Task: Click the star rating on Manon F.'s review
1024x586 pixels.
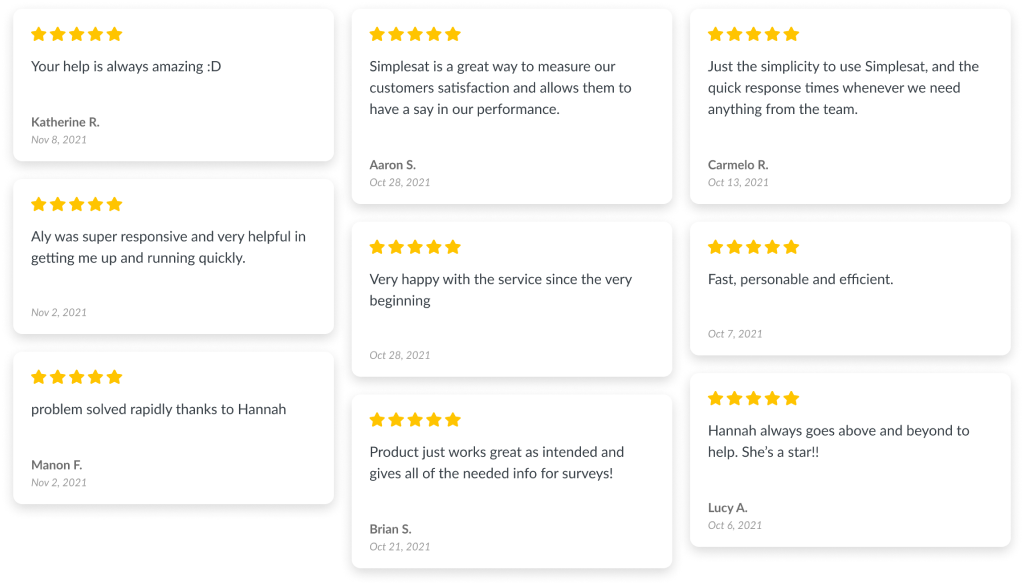Action: (x=76, y=377)
